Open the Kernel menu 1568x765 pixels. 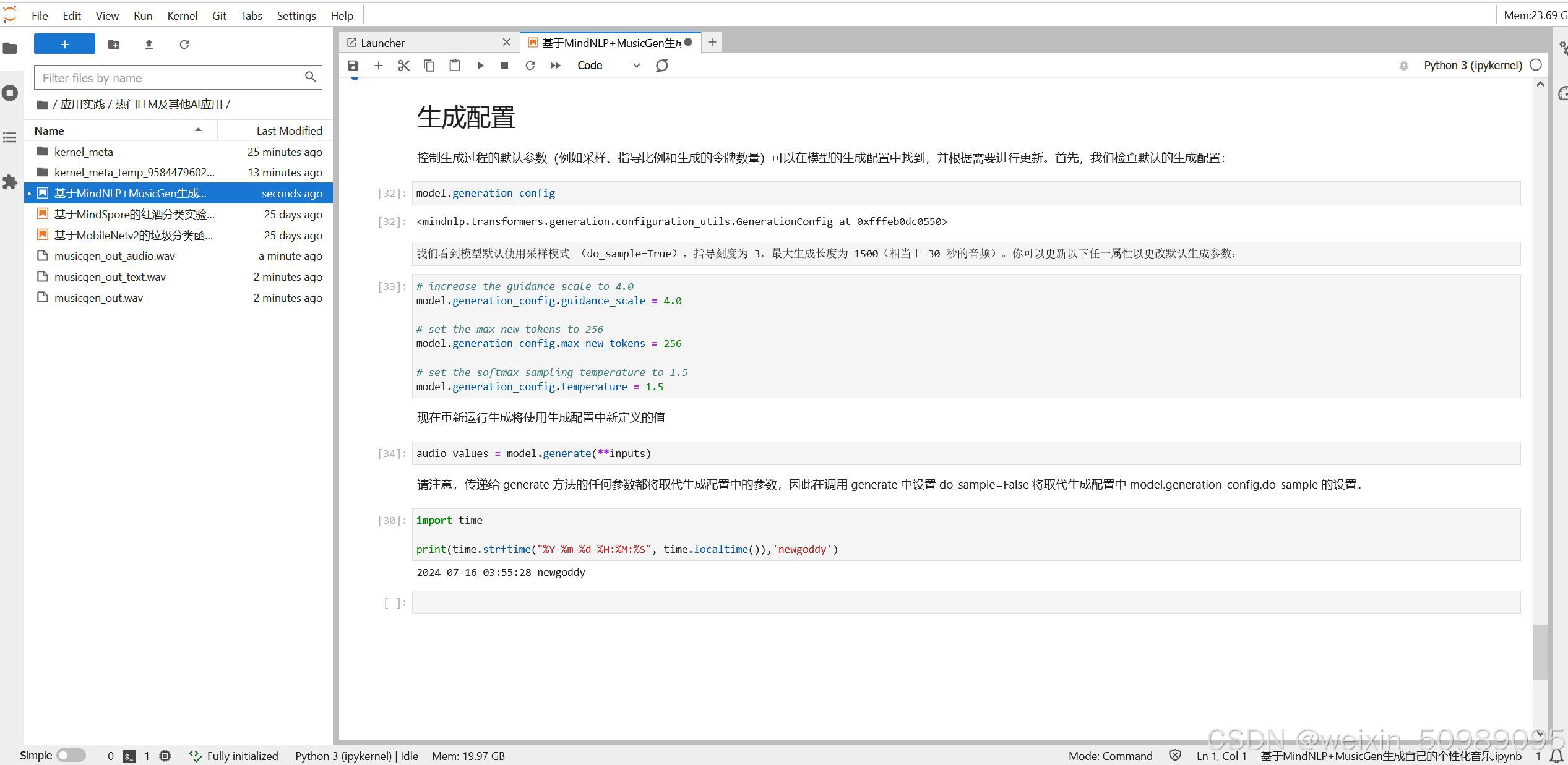coord(182,15)
